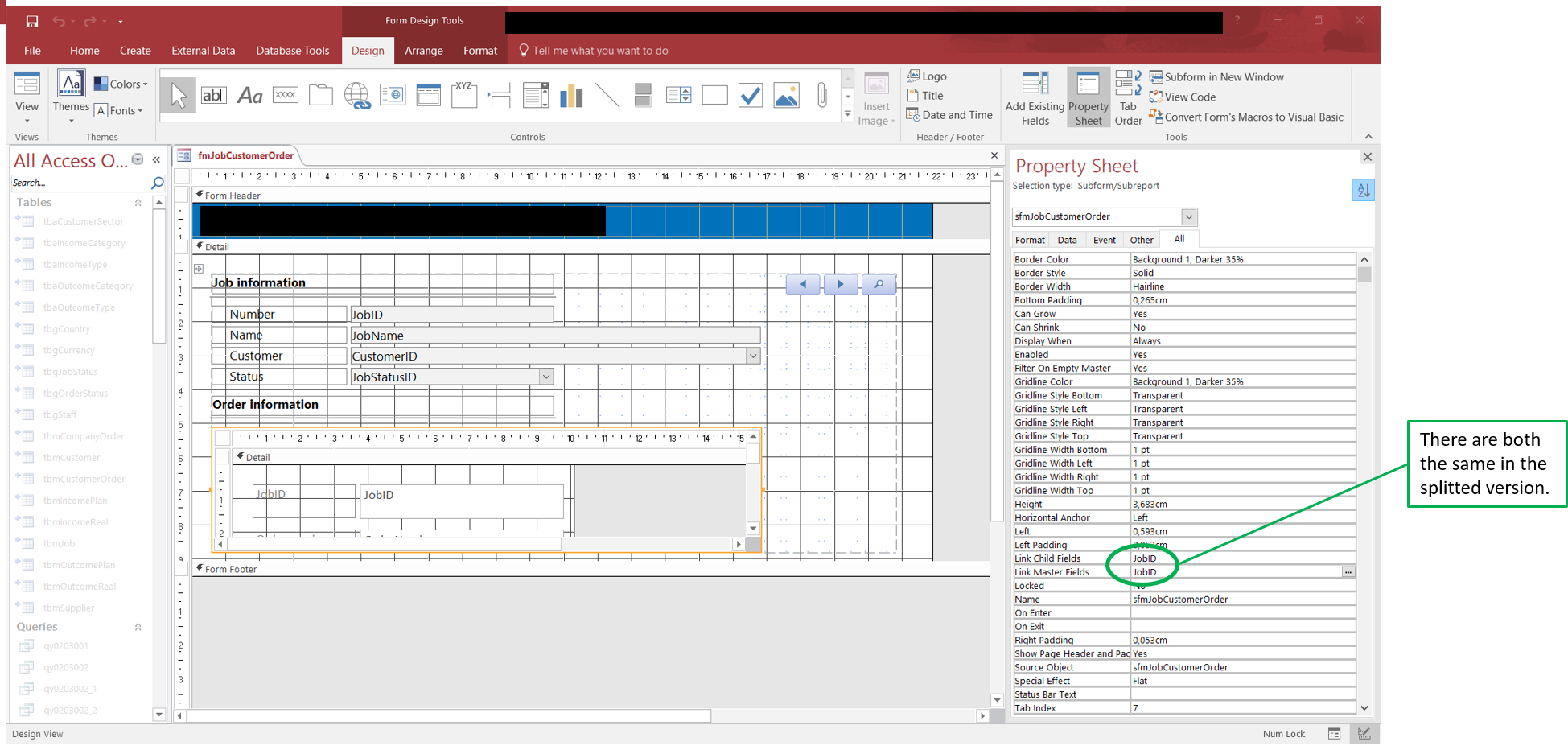Click Subform in New Window
1568x750 pixels.
click(1216, 77)
